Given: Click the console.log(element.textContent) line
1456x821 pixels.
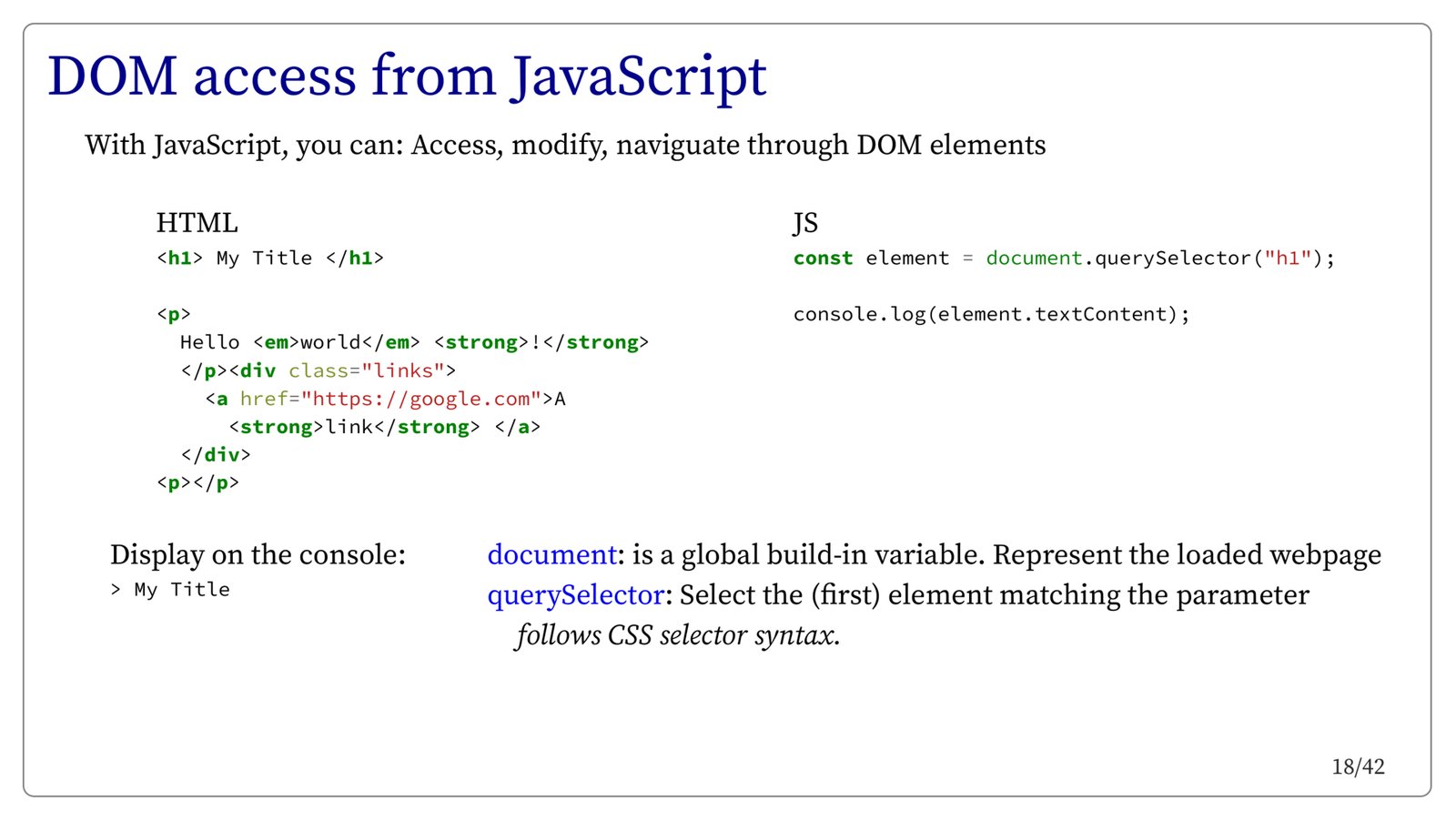Looking at the screenshot, I should point(990,315).
